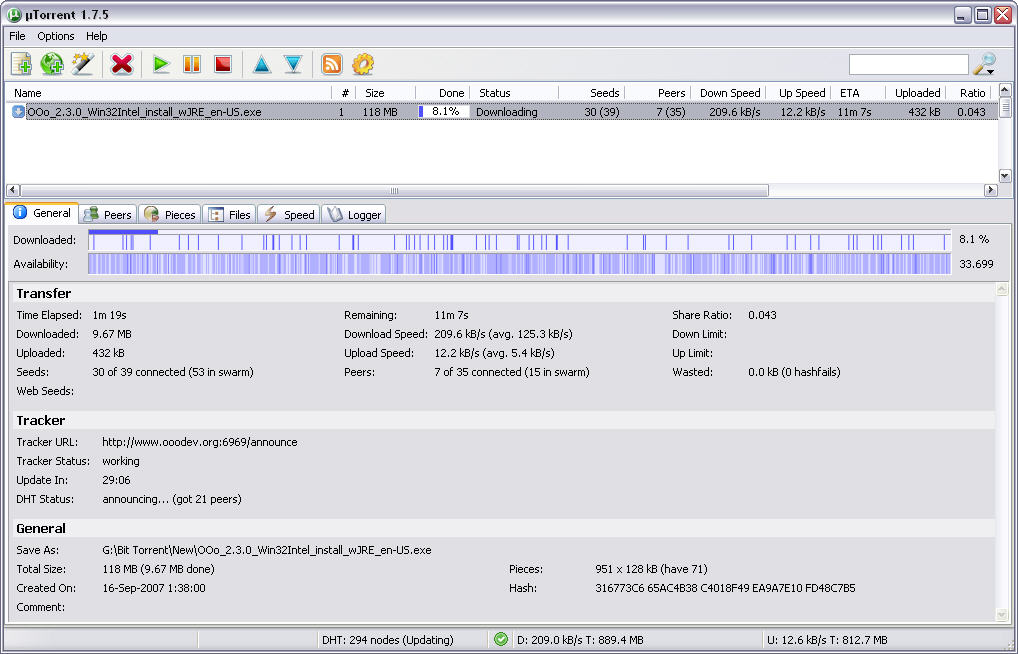Open the Create New Torrent wand icon
Screen dimensions: 1018x654
(x=82, y=64)
